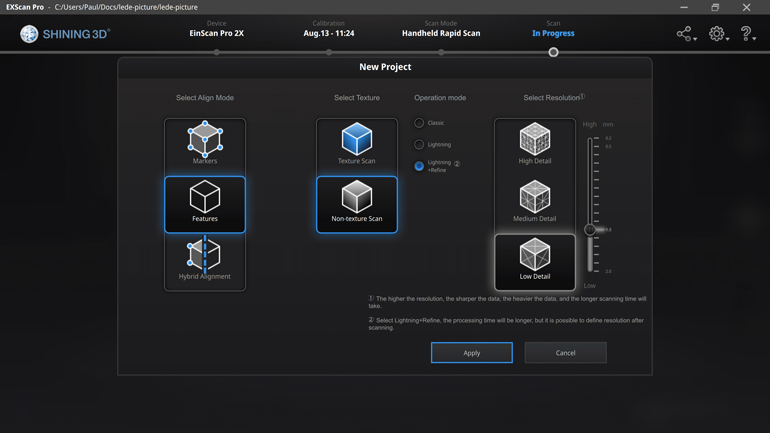Click the Apply button
The width and height of the screenshot is (770, 433).
pyautogui.click(x=472, y=353)
